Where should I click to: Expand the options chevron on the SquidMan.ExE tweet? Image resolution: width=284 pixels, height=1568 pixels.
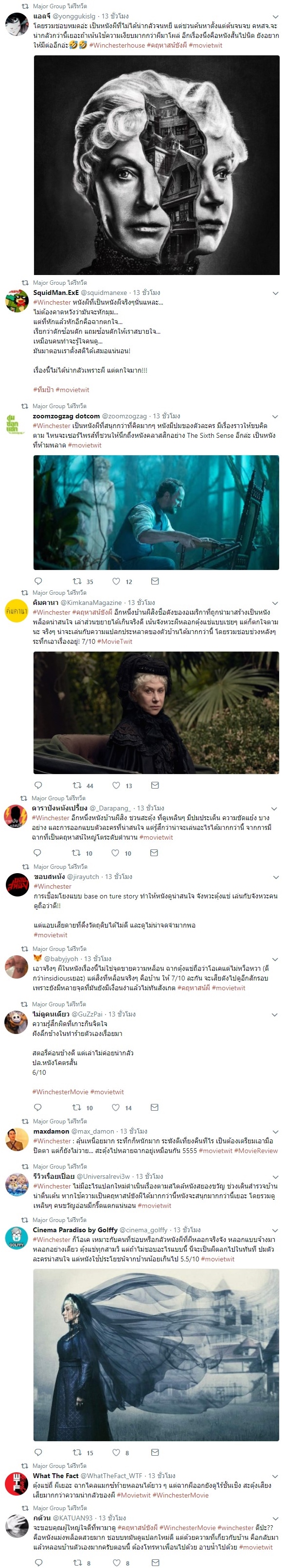tap(275, 293)
